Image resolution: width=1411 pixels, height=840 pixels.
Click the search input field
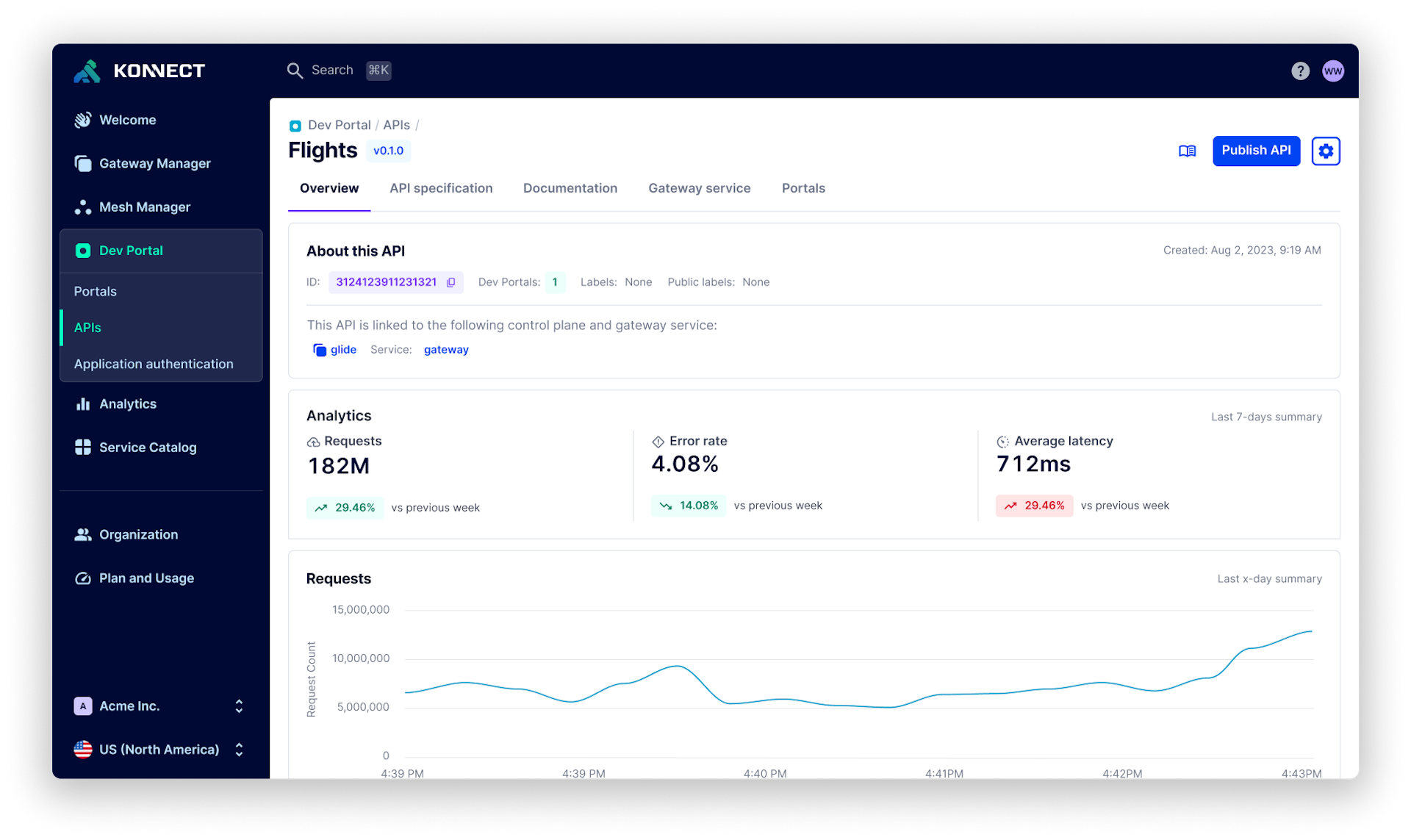(332, 70)
